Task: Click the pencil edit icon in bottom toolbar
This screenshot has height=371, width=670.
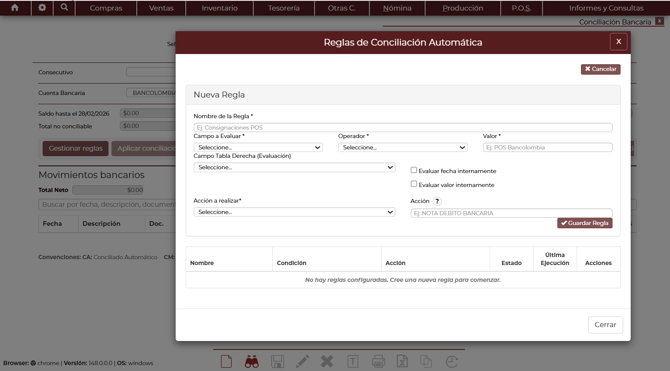Action: coord(302,362)
